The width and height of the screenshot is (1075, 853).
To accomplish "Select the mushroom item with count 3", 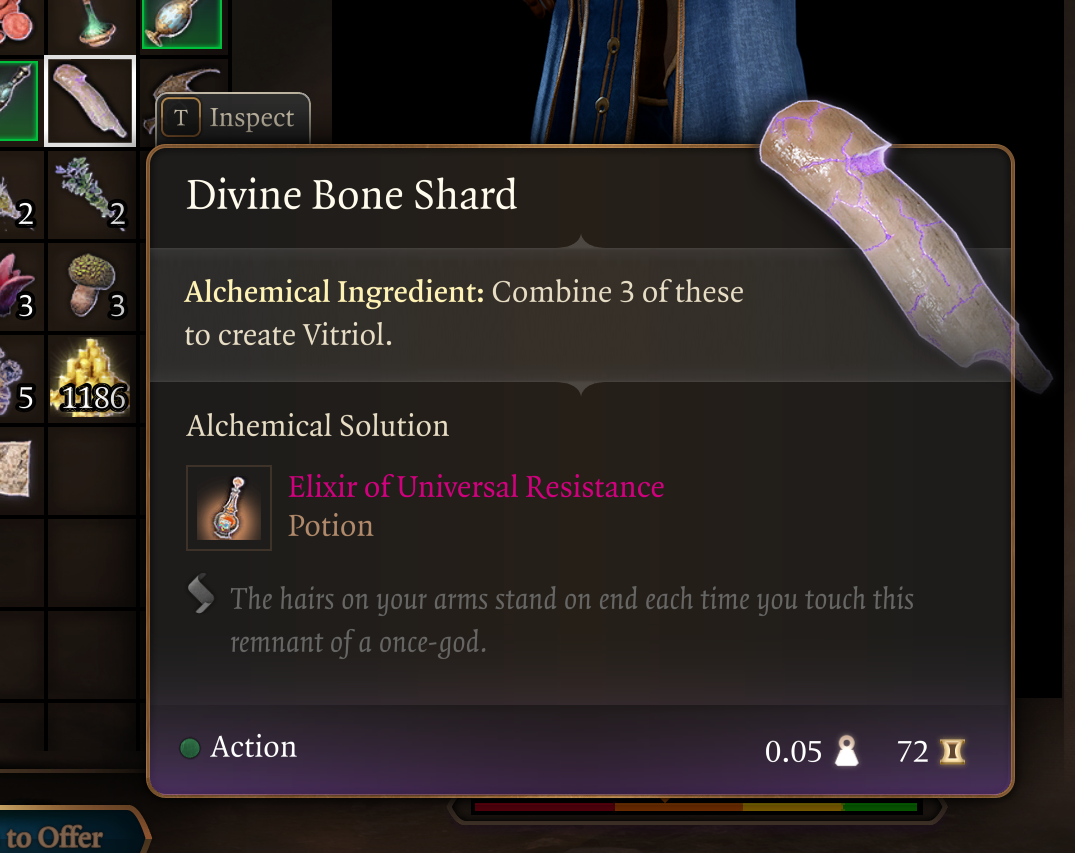I will pyautogui.click(x=93, y=287).
